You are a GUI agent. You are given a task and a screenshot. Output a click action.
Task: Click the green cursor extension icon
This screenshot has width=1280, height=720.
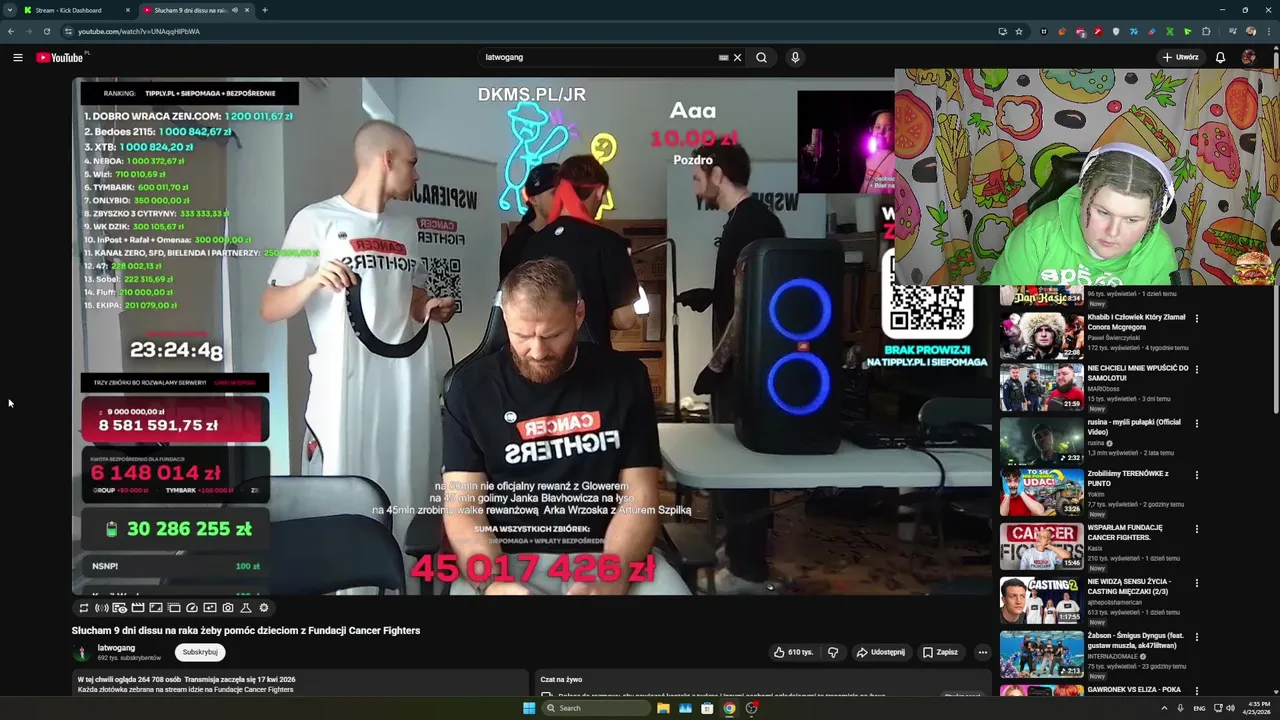pyautogui.click(x=1188, y=31)
